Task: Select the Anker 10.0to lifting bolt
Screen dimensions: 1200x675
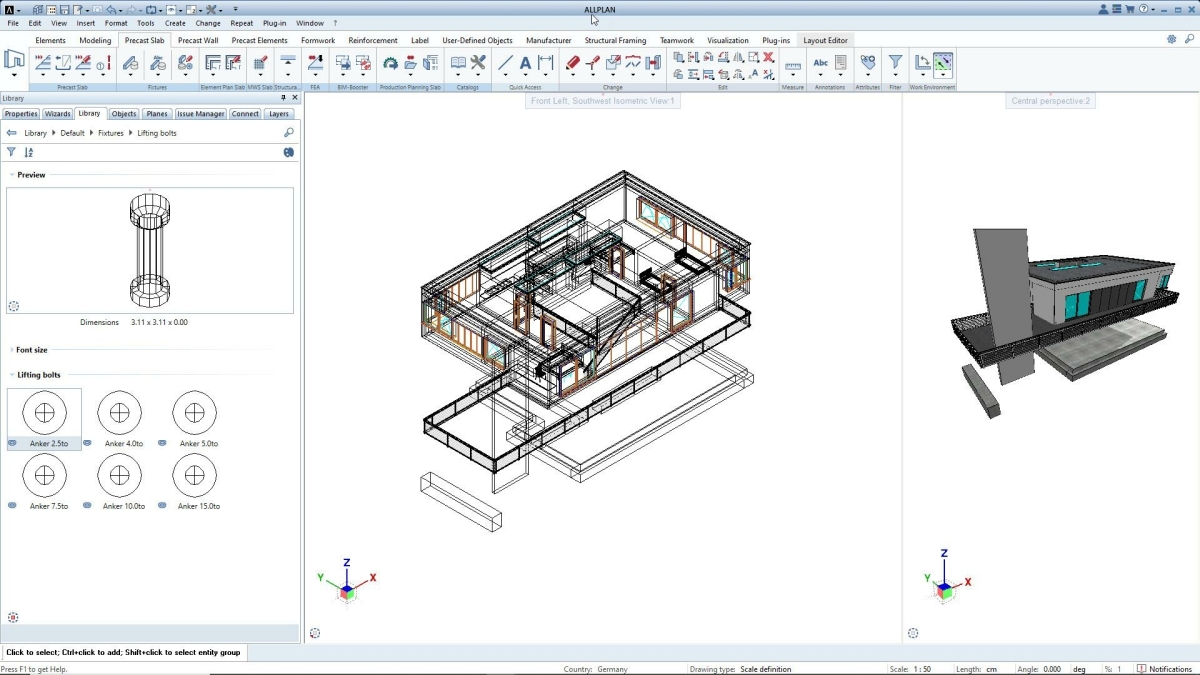Action: [x=119, y=475]
